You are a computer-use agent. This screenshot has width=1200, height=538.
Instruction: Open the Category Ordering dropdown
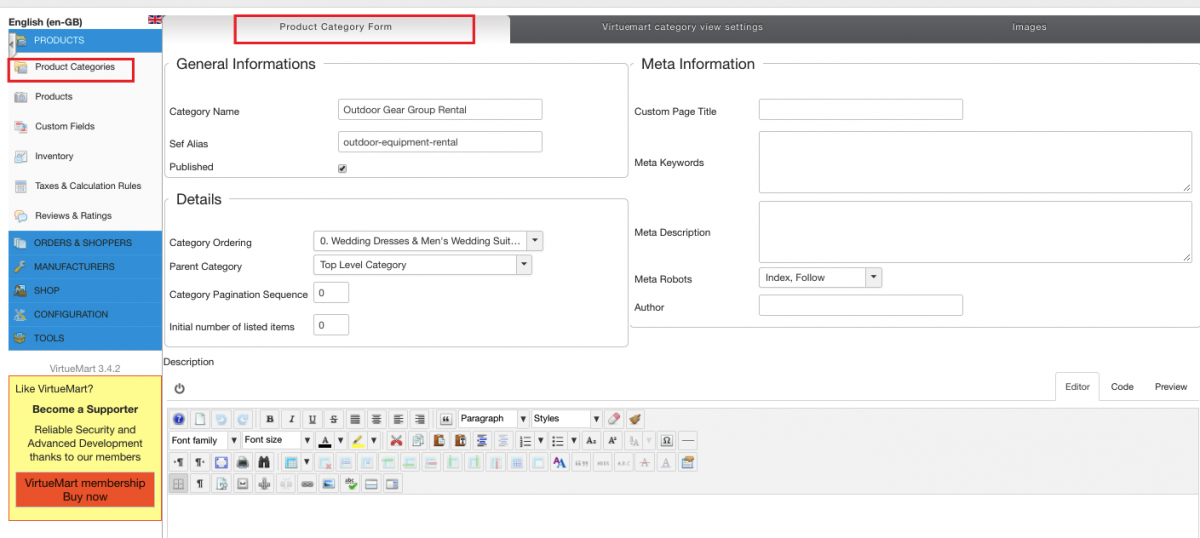tap(428, 241)
